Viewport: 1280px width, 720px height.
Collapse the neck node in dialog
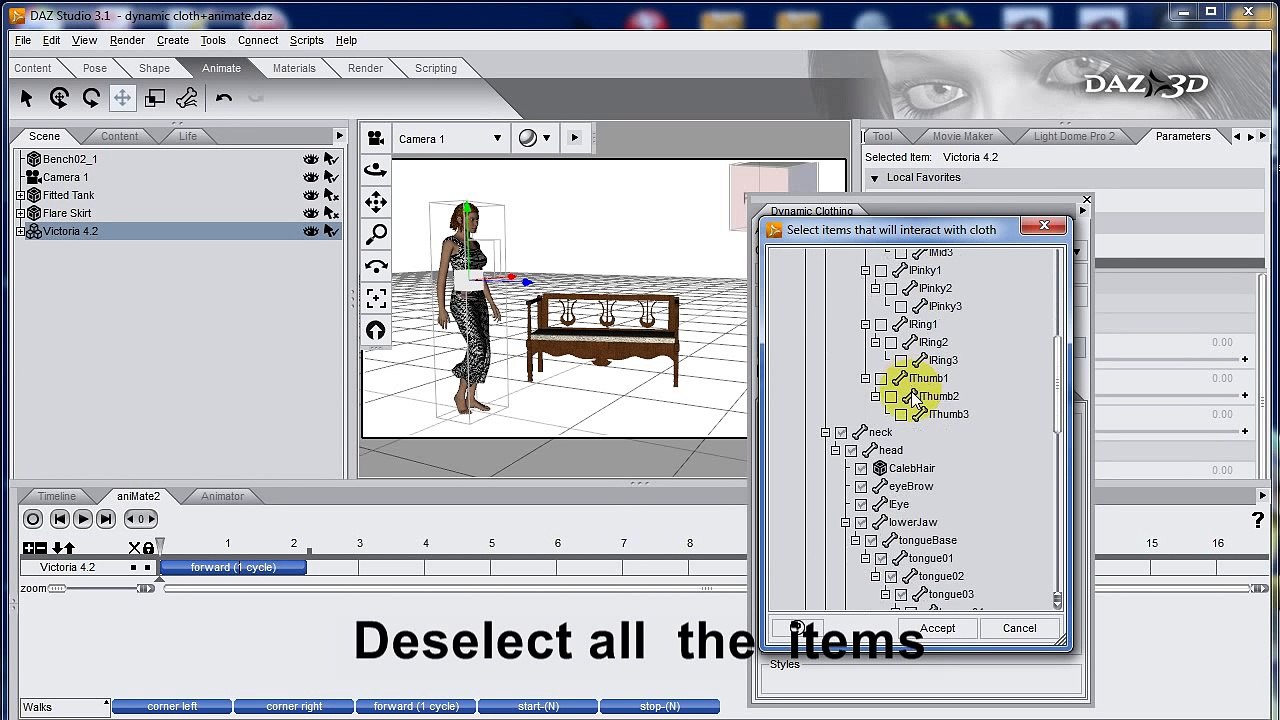tap(826, 433)
